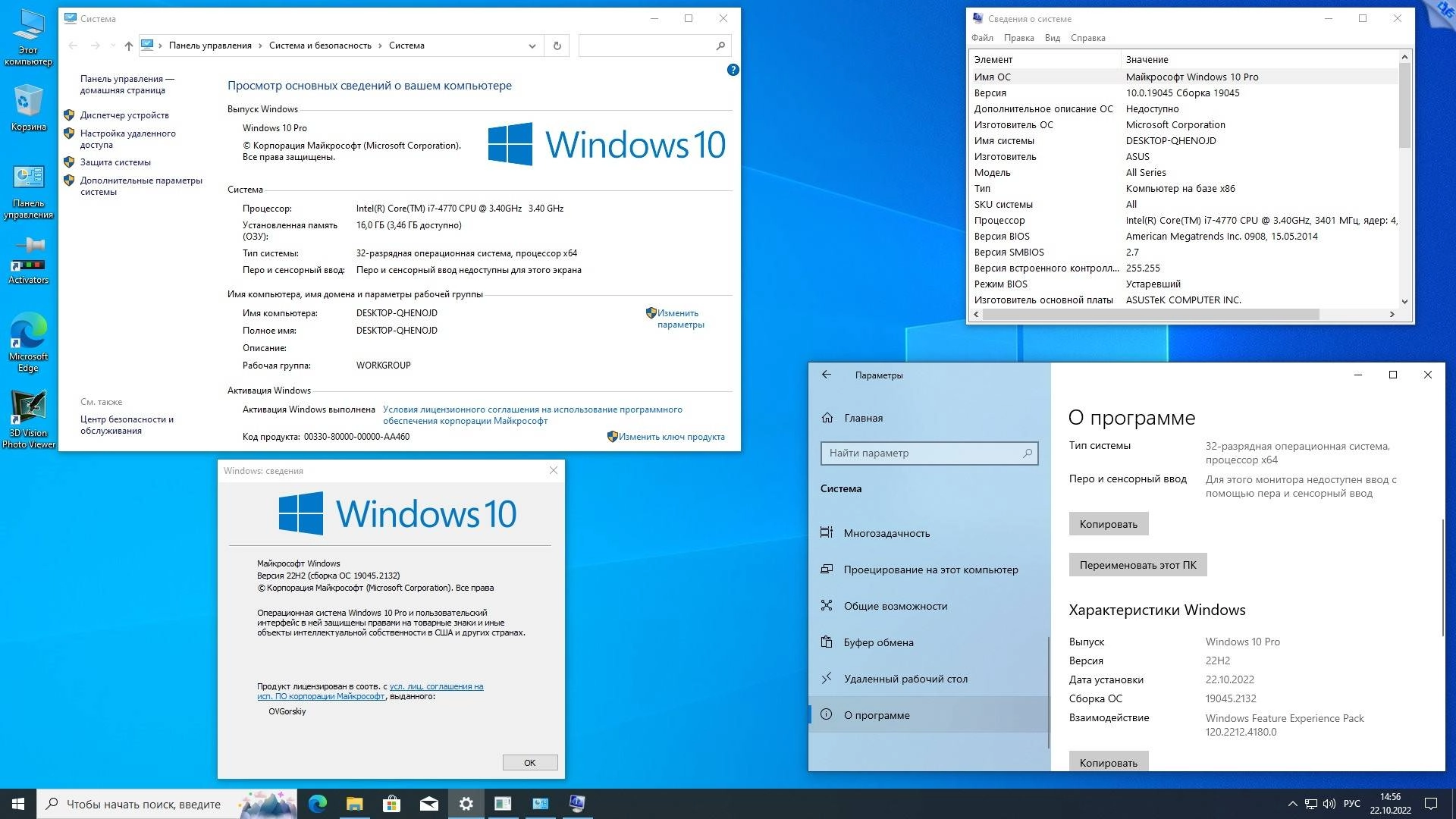Open the Вид menu in Сведения о системе

[x=1053, y=37]
